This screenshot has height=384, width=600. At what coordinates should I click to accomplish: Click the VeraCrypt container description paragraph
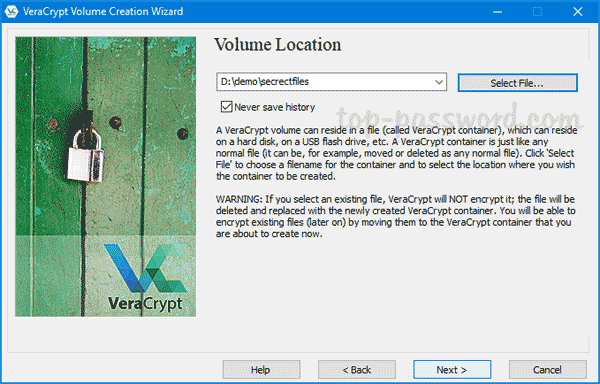[396, 153]
